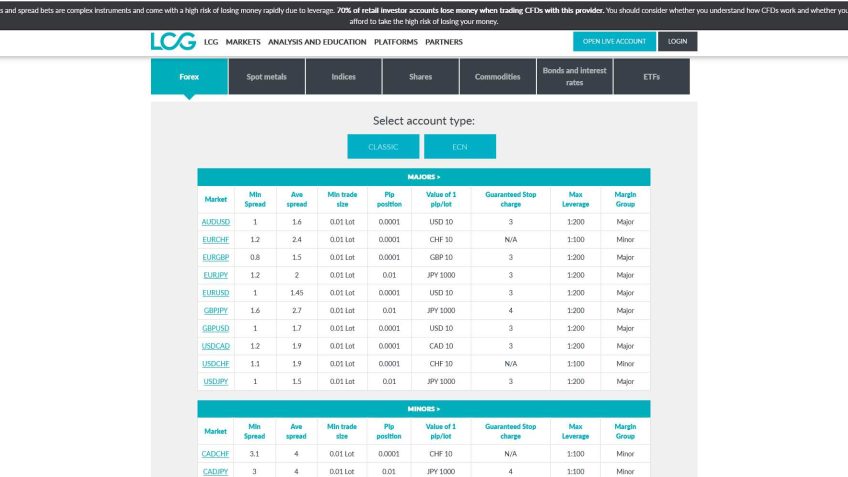Open the Platforms menu
The image size is (848, 477).
coord(396,43)
